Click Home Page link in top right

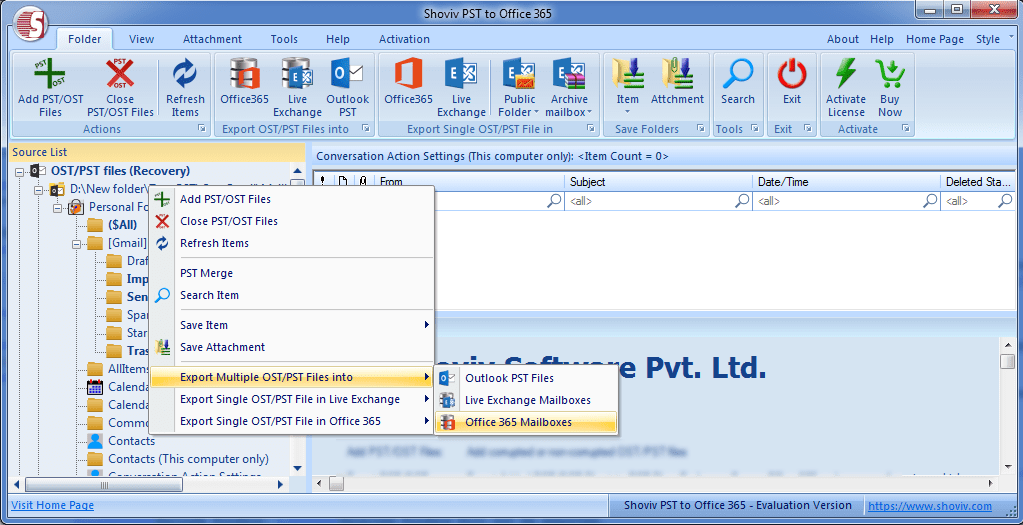coord(935,39)
